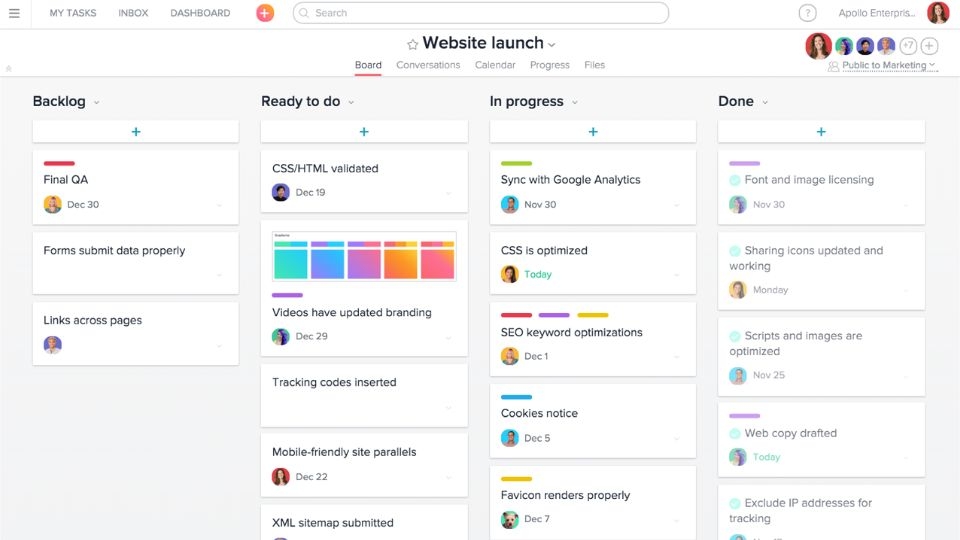Screen dimensions: 960x540
Task: Click the Today due date on CSS is optimized
Action: point(538,274)
